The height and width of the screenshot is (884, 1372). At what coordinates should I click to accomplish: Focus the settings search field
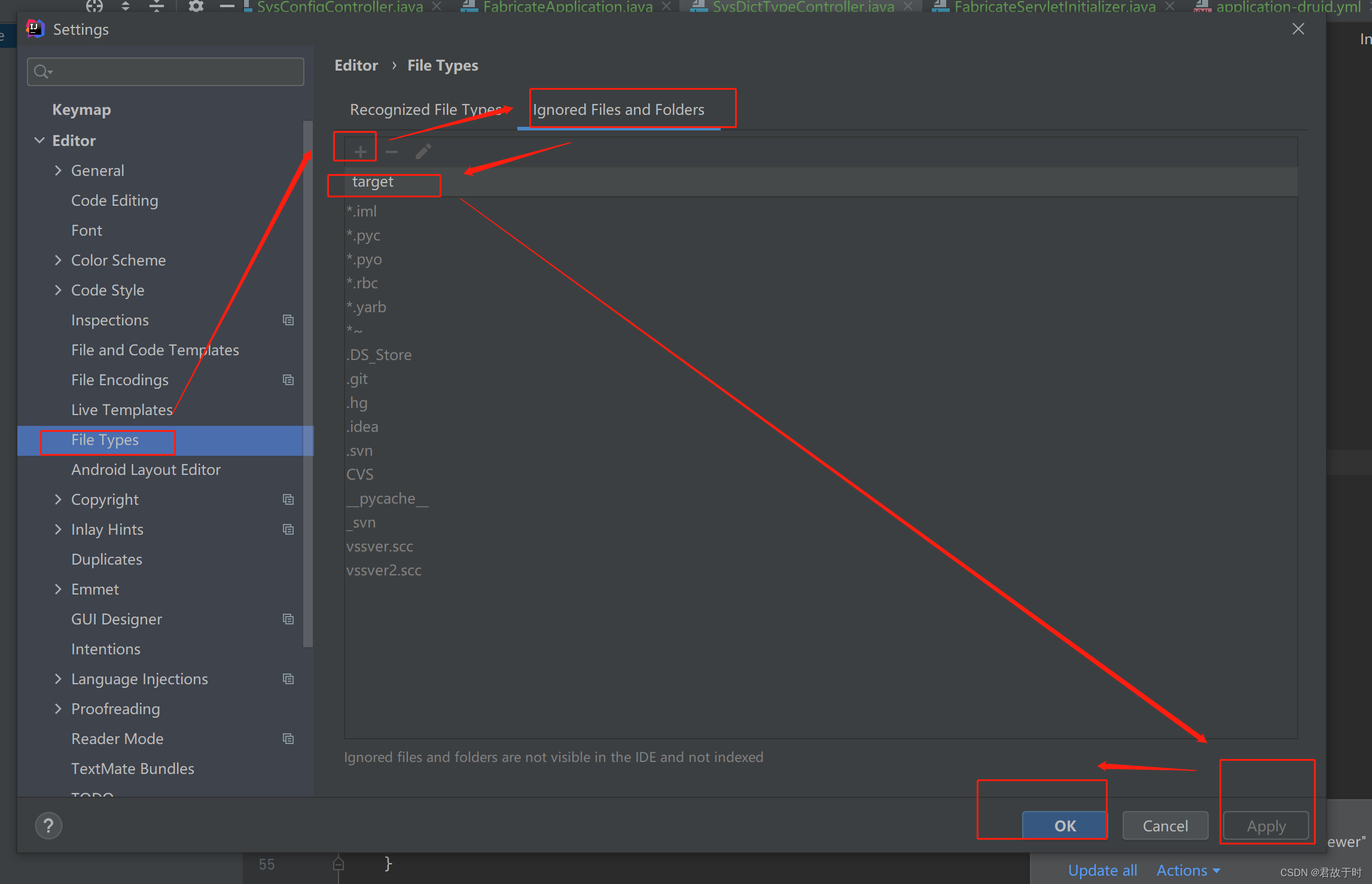pyautogui.click(x=166, y=72)
